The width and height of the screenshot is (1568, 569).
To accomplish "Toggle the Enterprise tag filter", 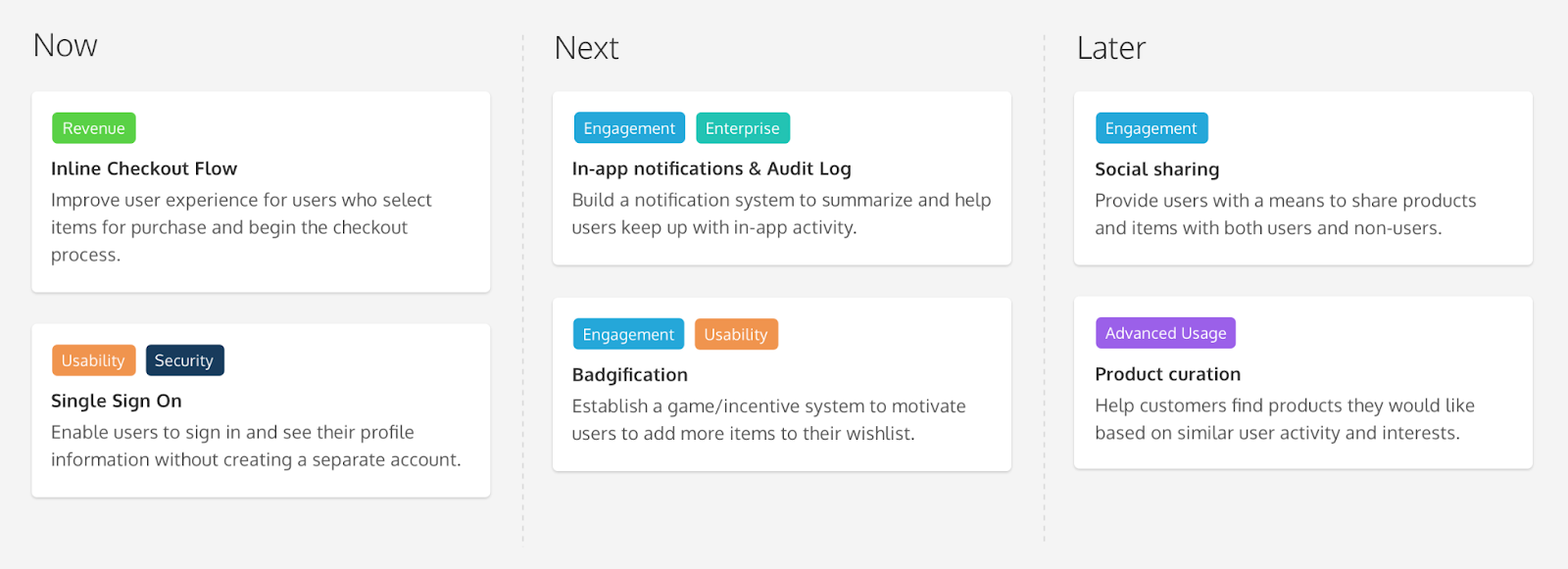I will pos(742,127).
